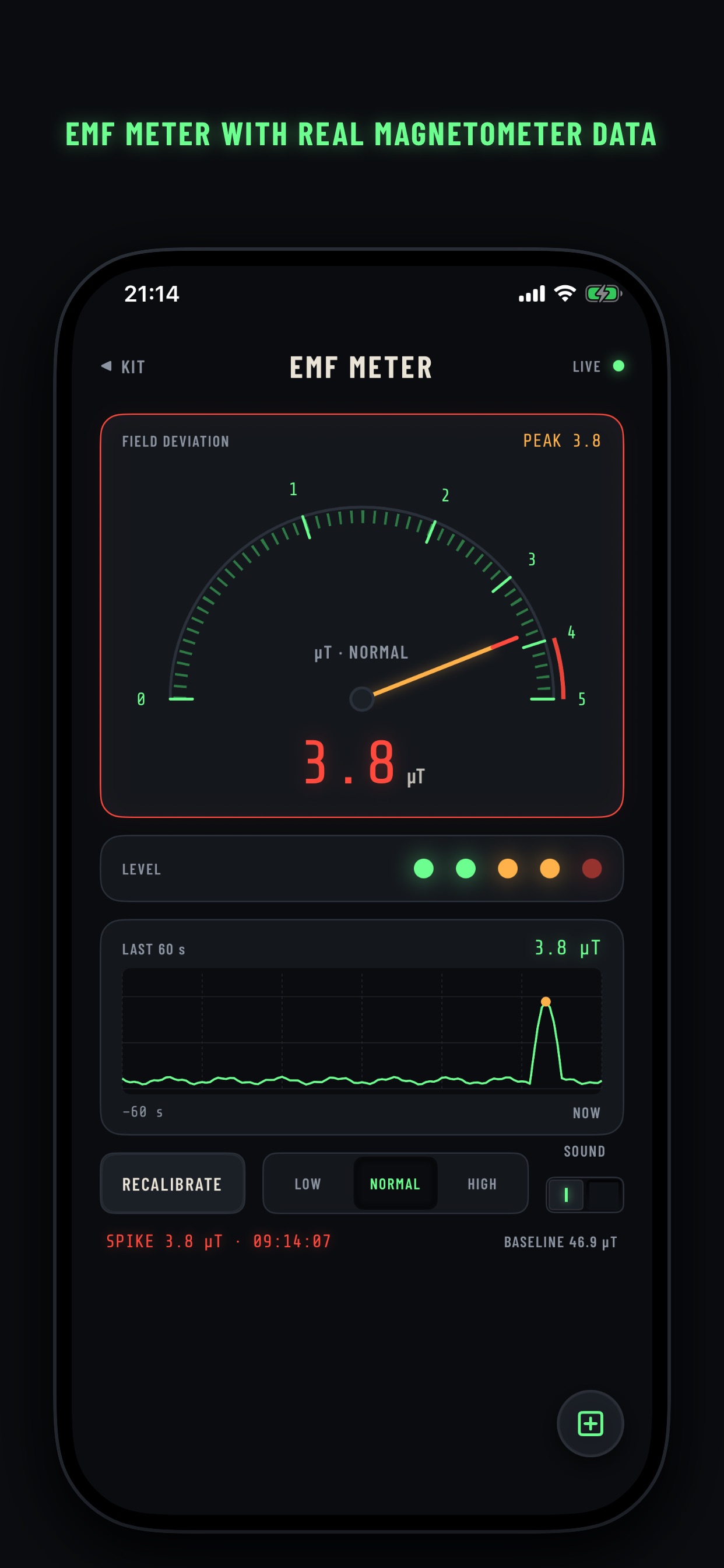
Task: Tap the gauge scale number 2
Action: coord(445,495)
